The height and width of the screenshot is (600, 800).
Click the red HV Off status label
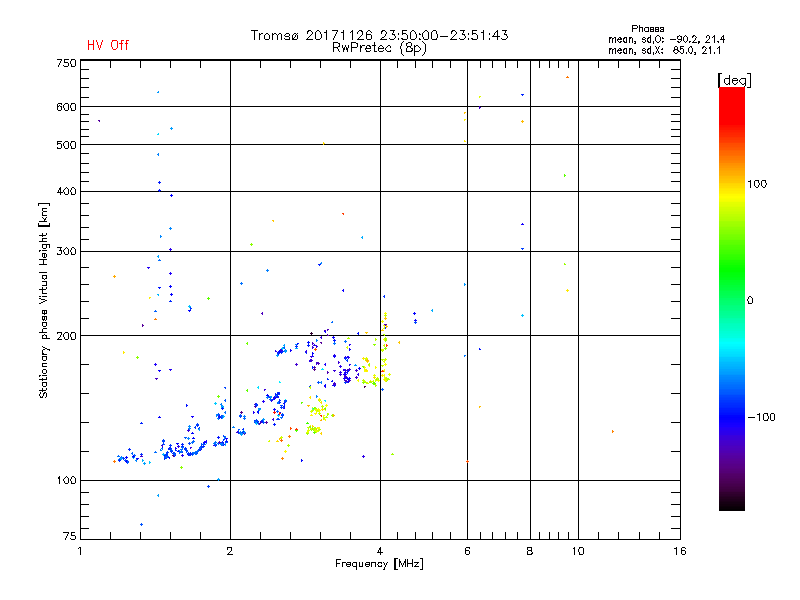[x=108, y=45]
